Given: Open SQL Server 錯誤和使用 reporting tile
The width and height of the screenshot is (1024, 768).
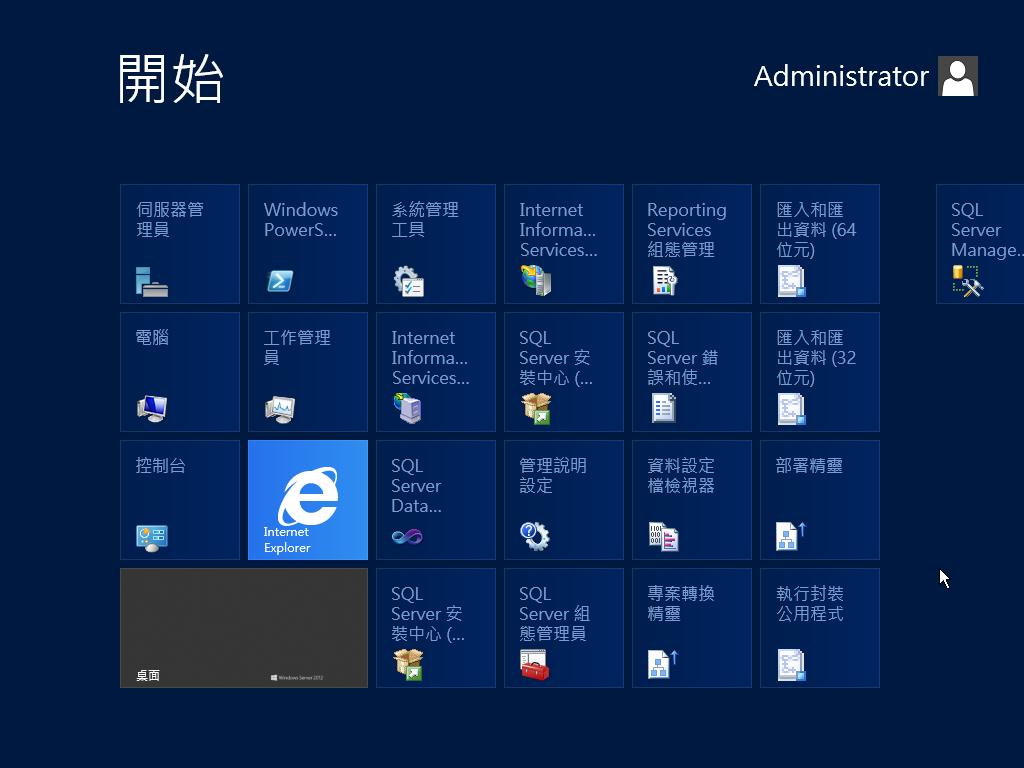Looking at the screenshot, I should click(x=692, y=372).
